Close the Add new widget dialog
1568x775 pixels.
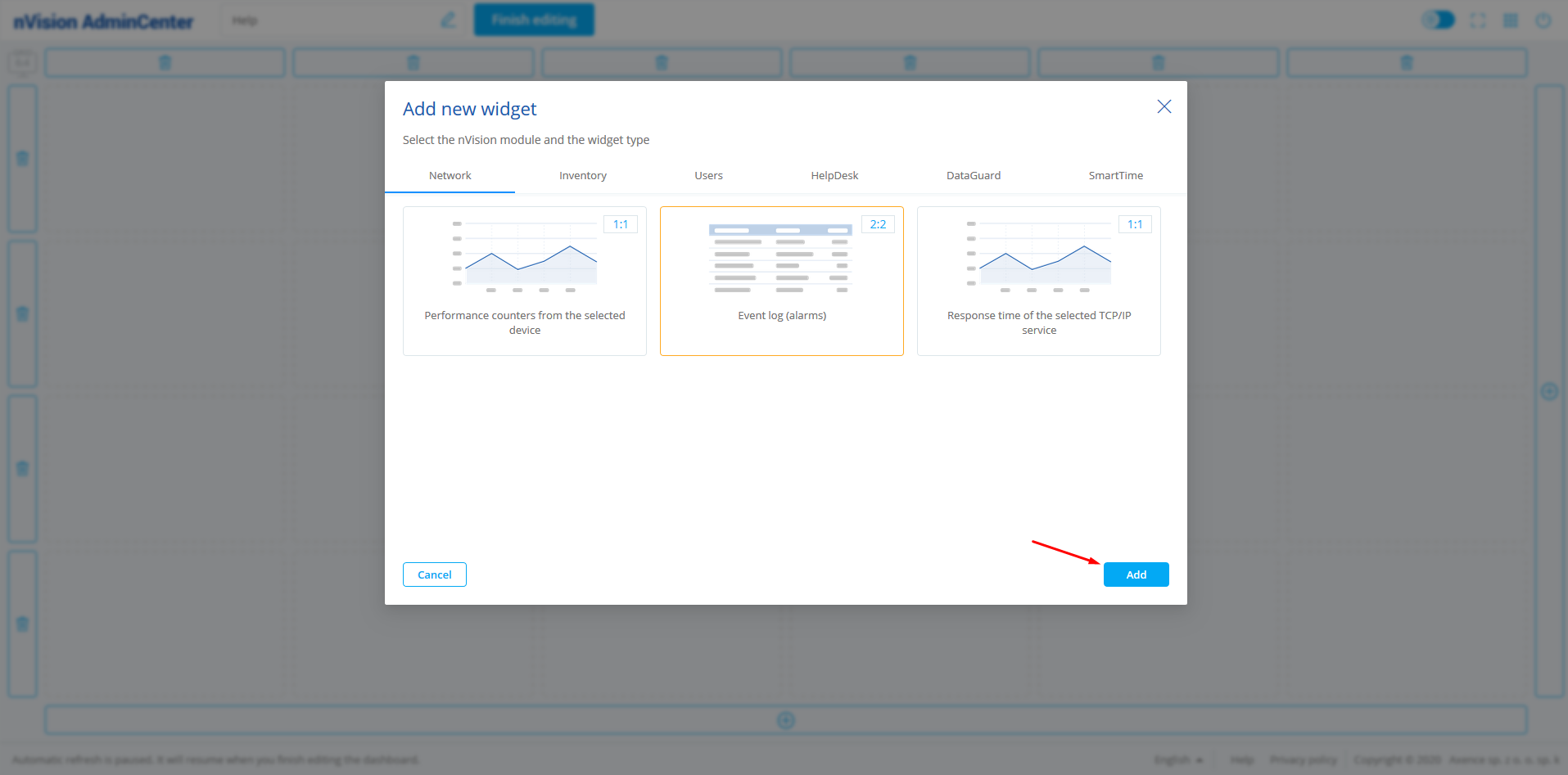point(1164,106)
